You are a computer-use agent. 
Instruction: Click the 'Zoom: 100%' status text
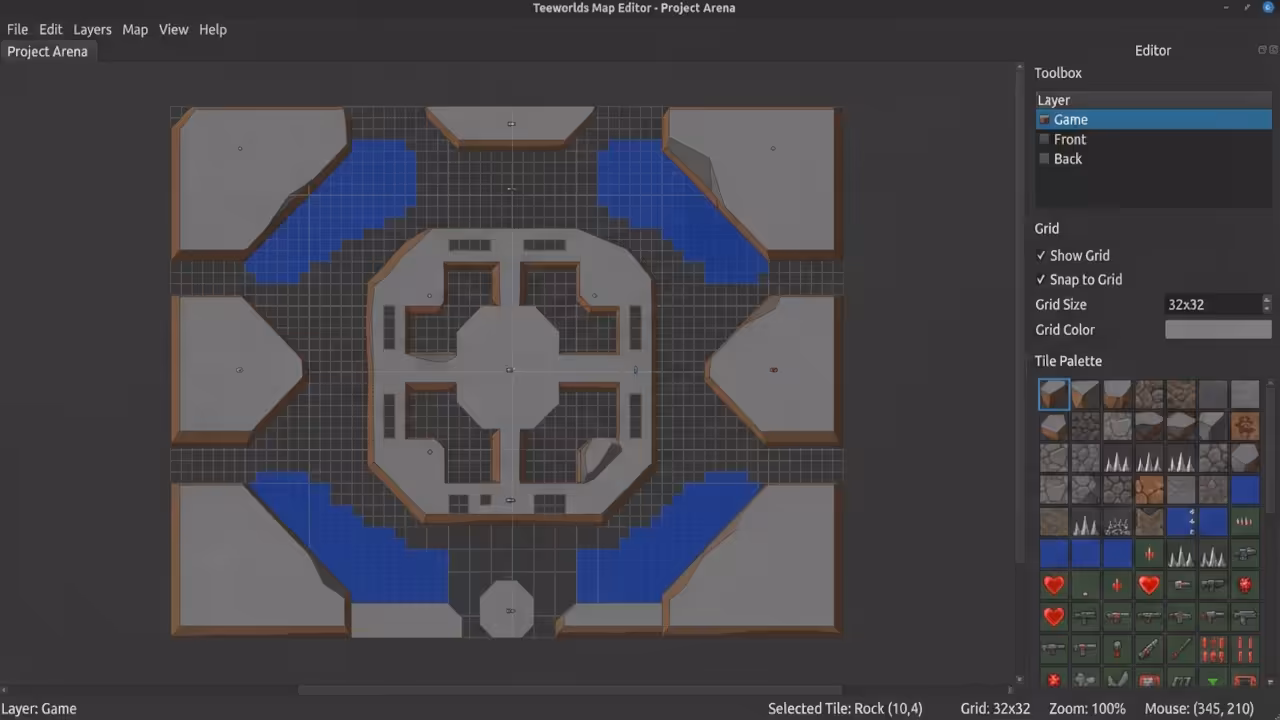coord(1085,708)
